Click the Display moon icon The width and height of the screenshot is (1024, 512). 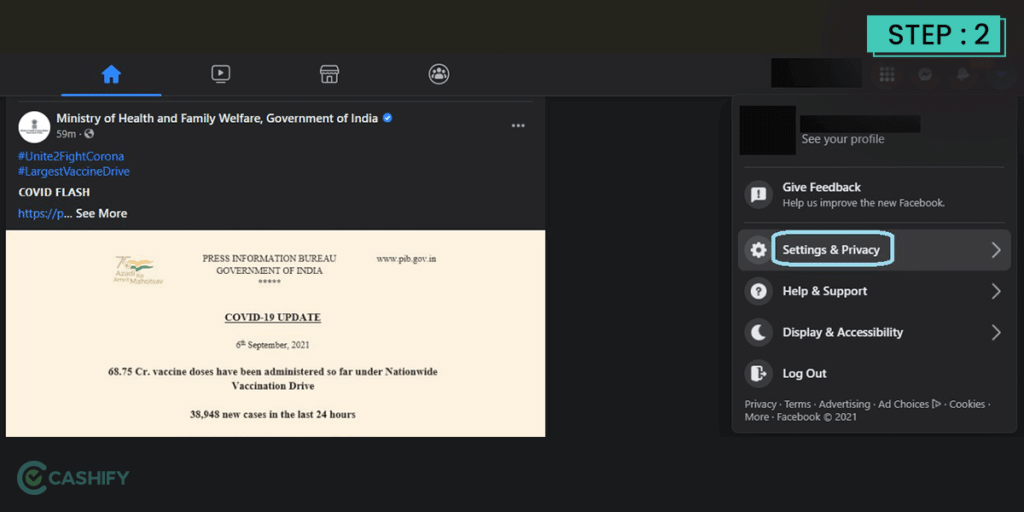coord(758,332)
